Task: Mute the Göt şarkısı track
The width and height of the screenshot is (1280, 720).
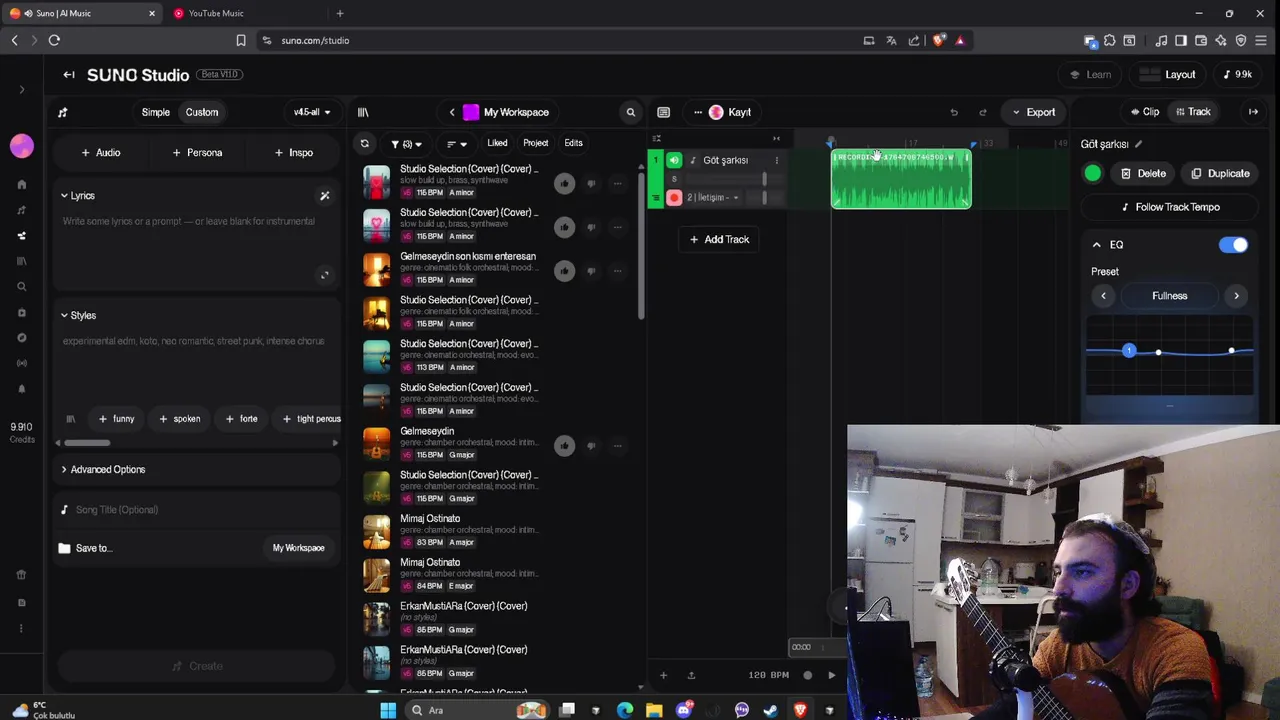Action: click(674, 160)
